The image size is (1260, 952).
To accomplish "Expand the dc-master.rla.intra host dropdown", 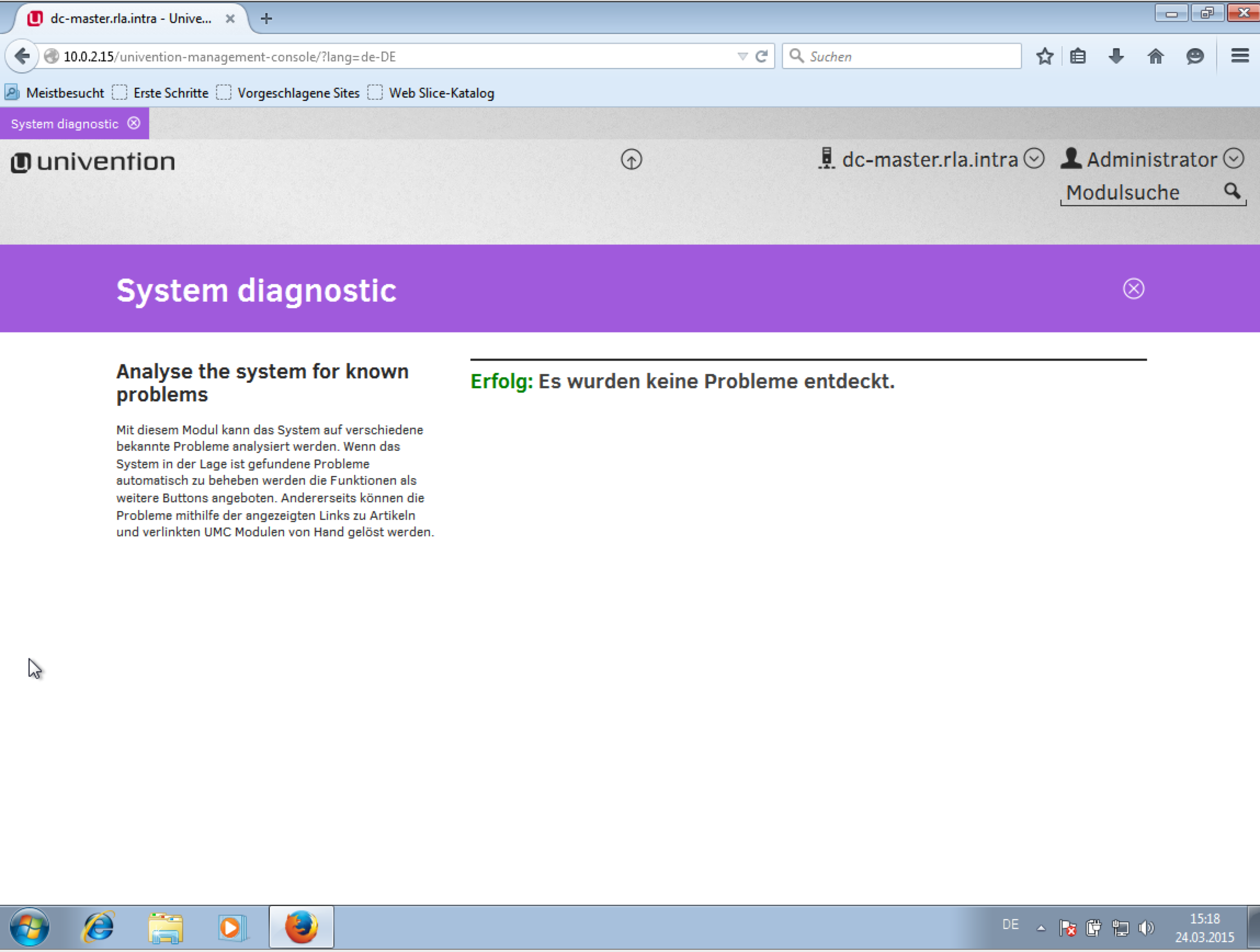I will (1034, 158).
